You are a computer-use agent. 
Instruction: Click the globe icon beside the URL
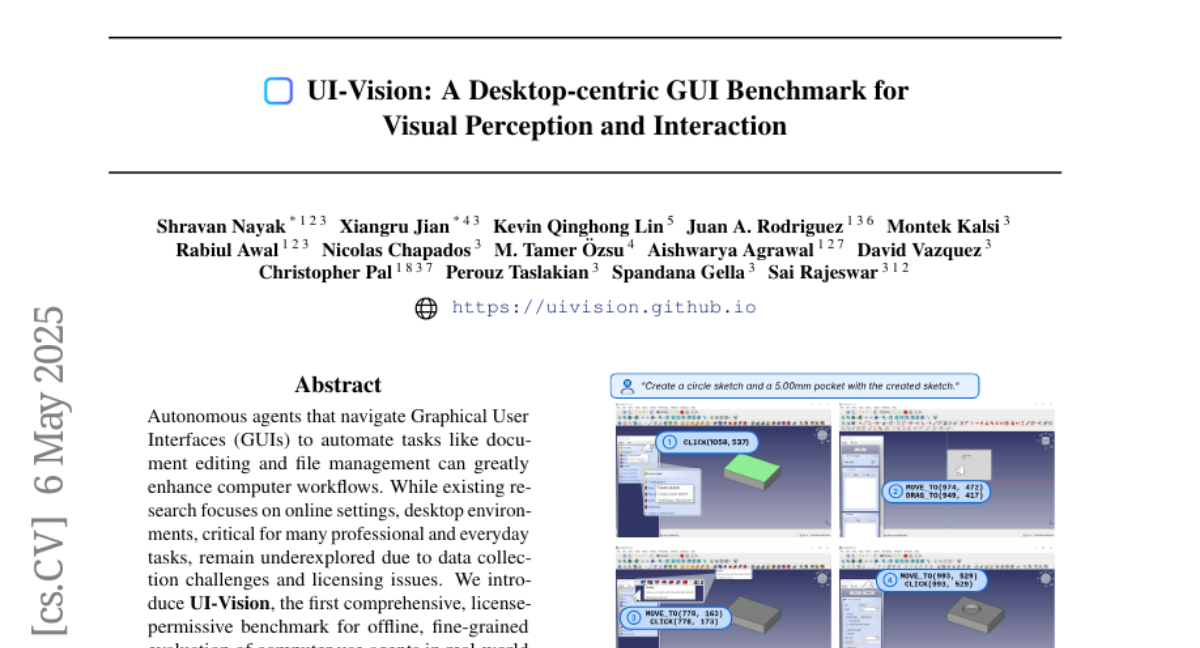click(426, 308)
